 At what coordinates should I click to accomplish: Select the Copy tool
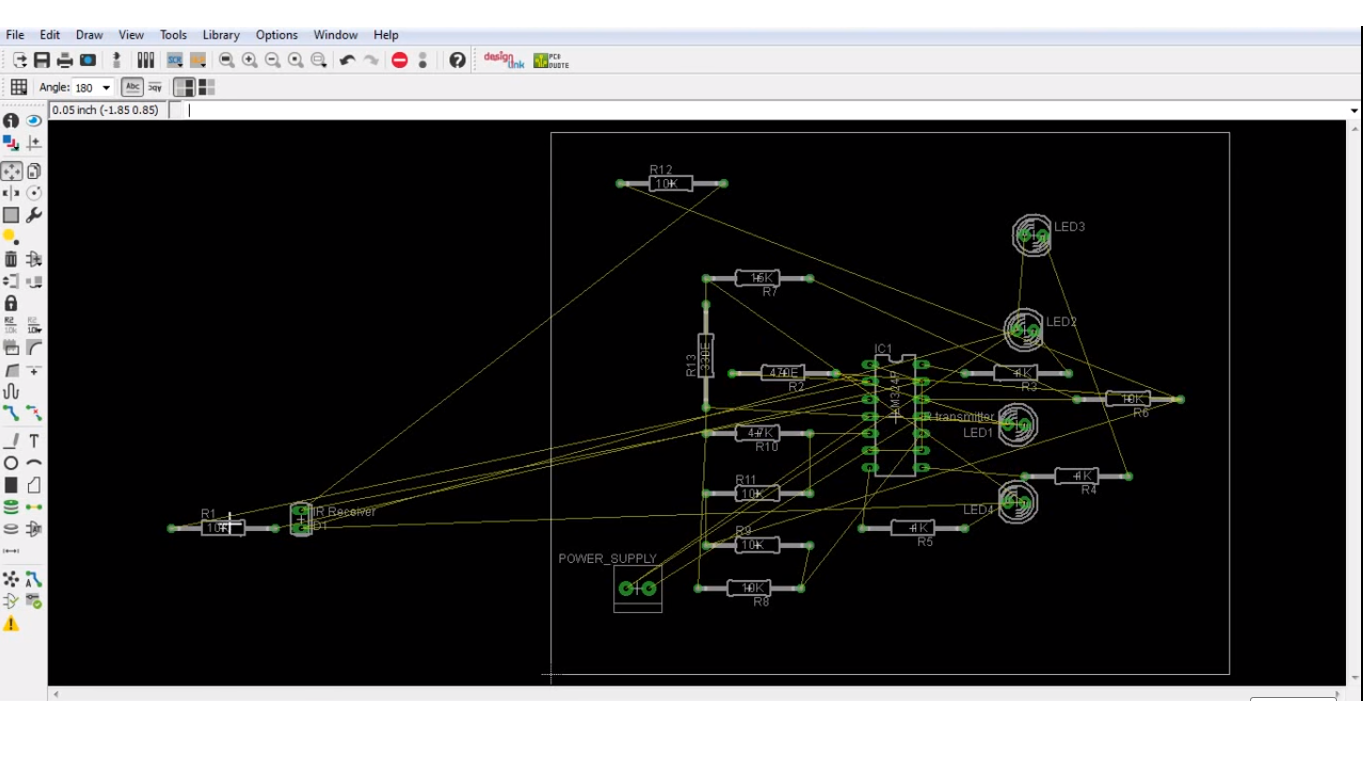[34, 172]
